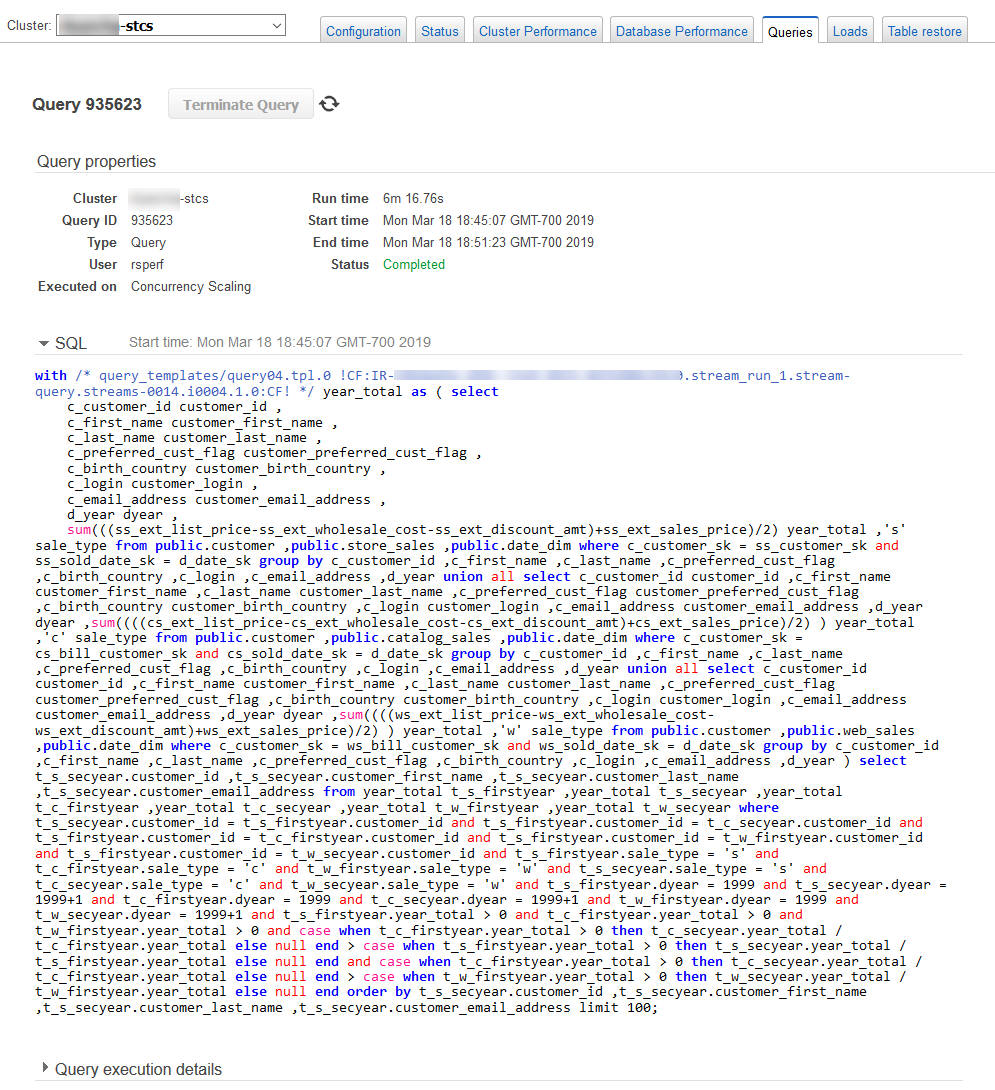The height and width of the screenshot is (1090, 995).
Task: Go to Cluster Performance tab
Action: point(537,31)
